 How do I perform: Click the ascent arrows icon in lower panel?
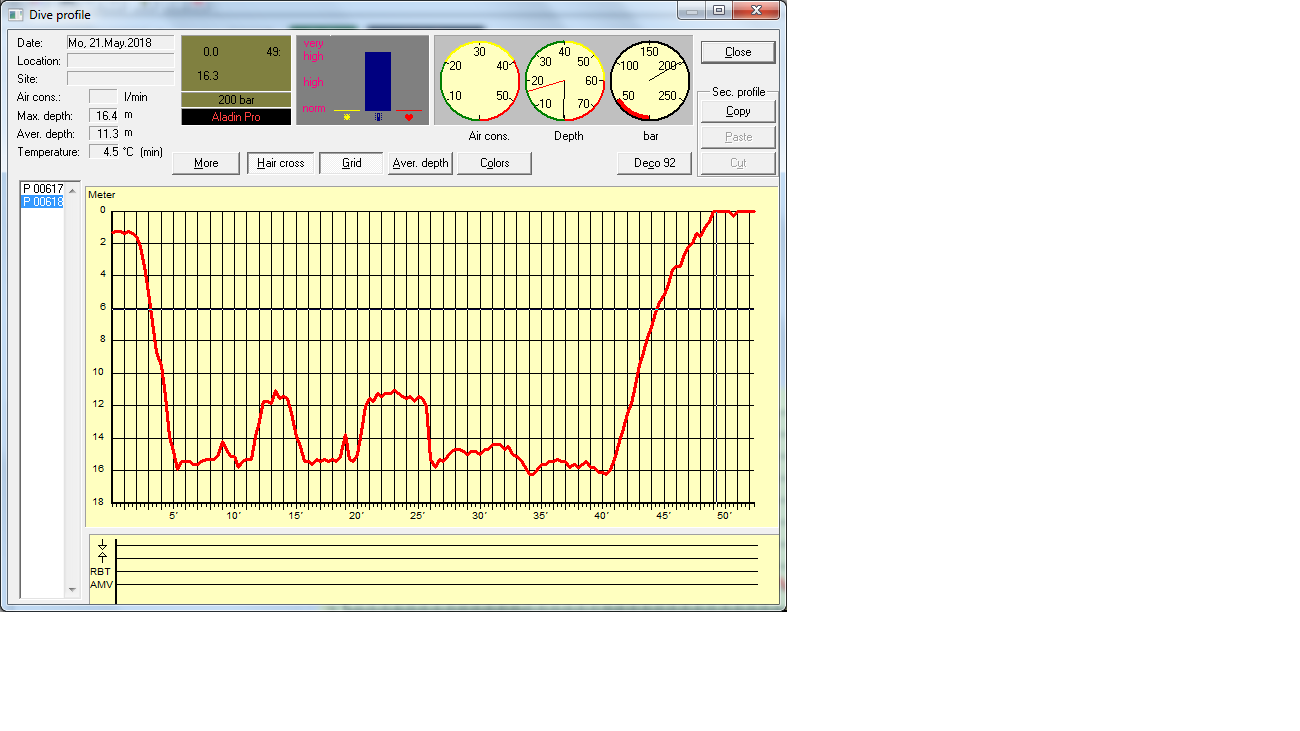(102, 551)
